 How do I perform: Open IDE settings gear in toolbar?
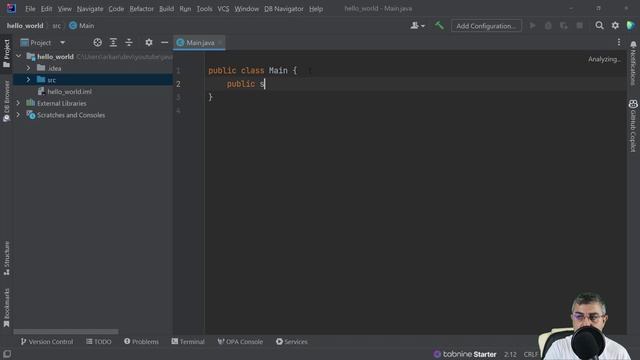[x=615, y=26]
